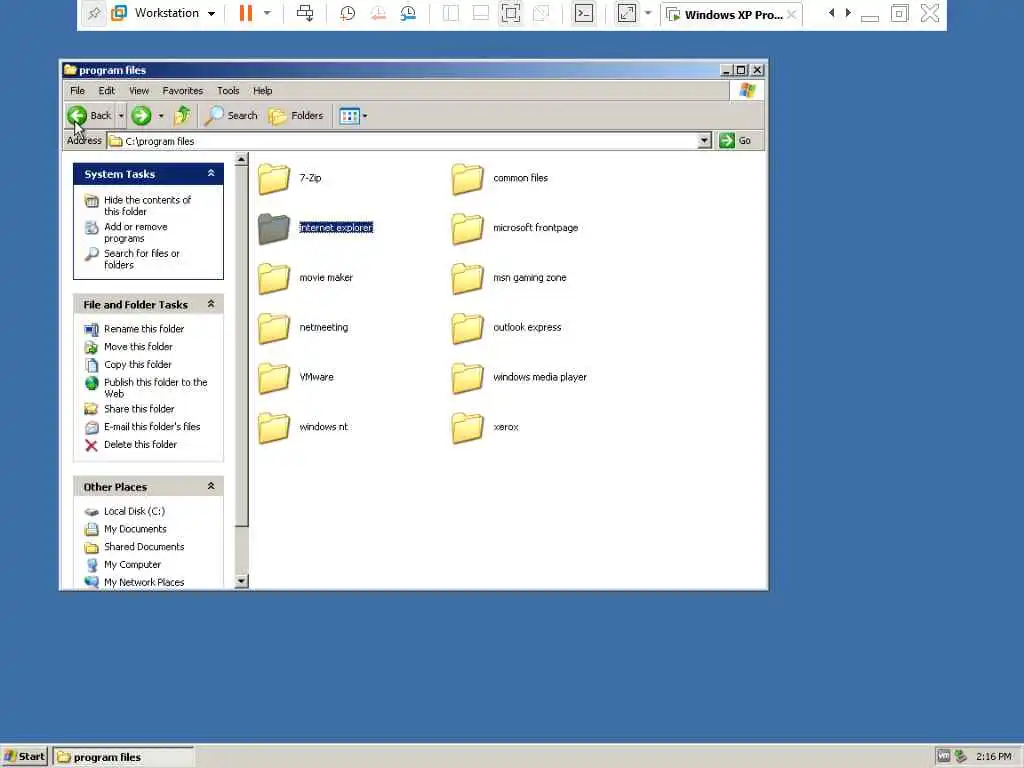
Task: Open the Views dropdown button
Action: pyautogui.click(x=353, y=116)
